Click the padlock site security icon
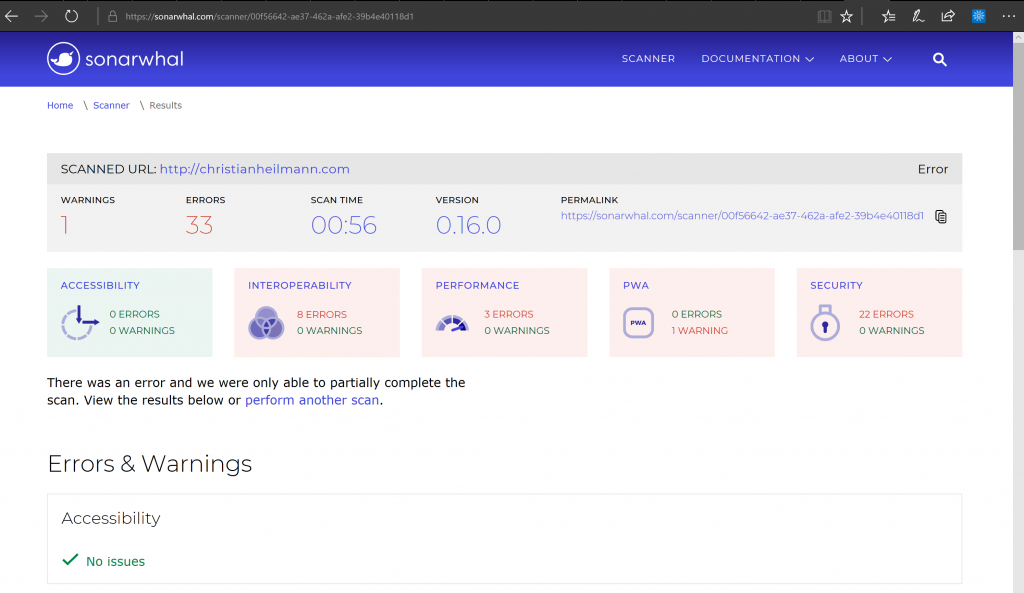1024x593 pixels. (x=112, y=16)
